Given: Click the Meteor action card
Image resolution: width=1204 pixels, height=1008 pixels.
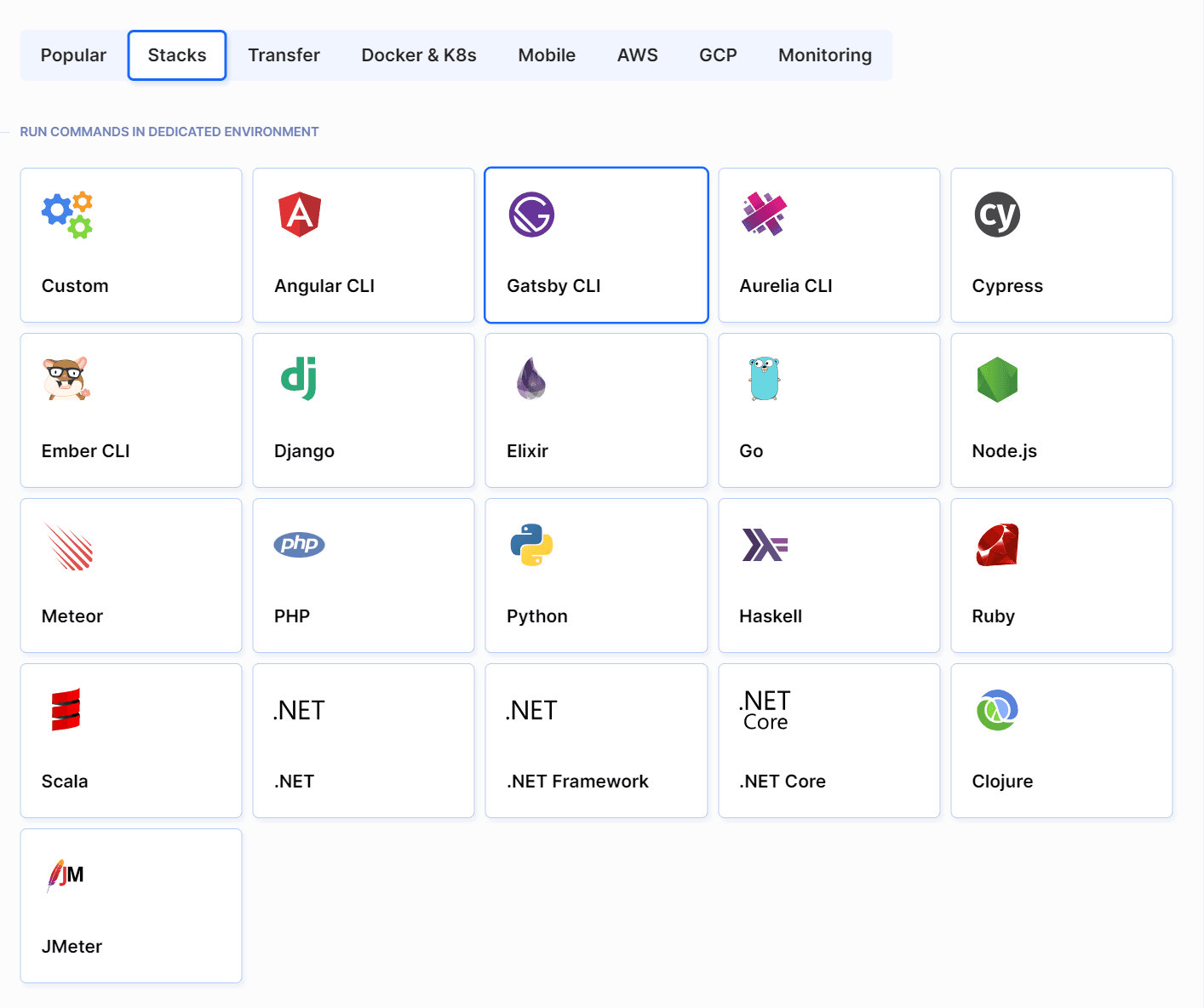Looking at the screenshot, I should pyautogui.click(x=131, y=576).
